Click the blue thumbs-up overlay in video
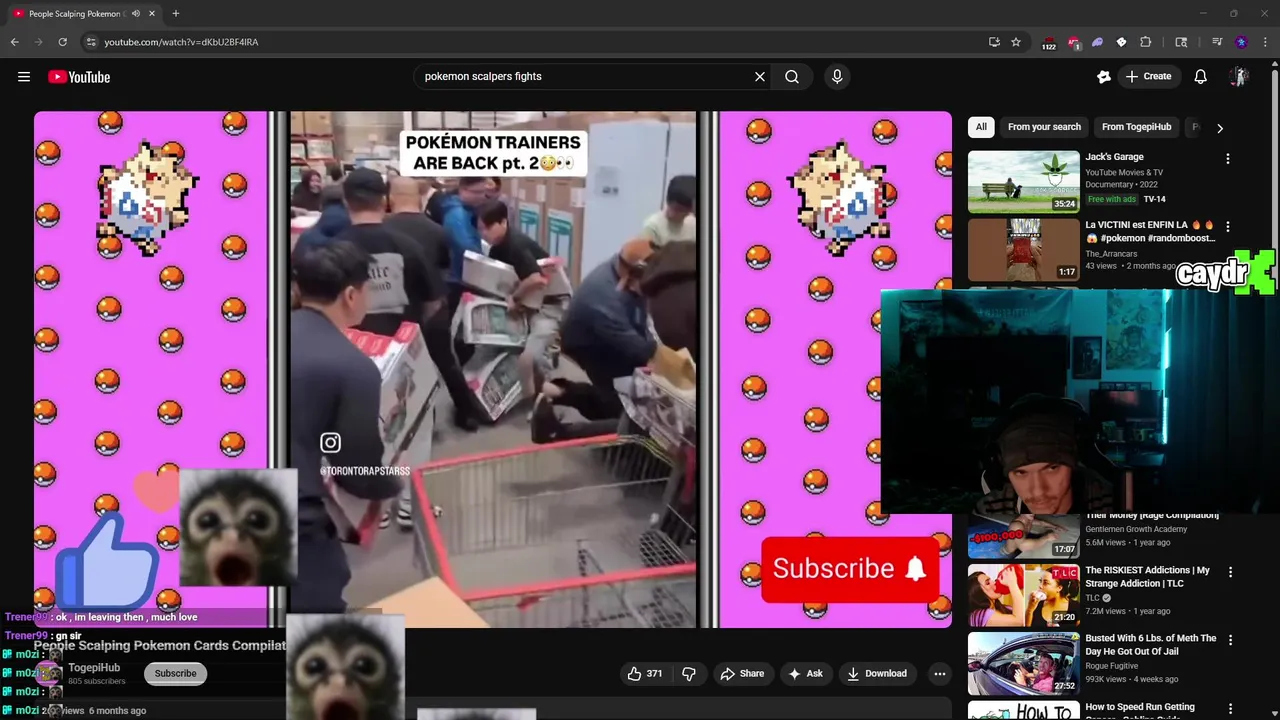This screenshot has width=1280, height=720. click(x=108, y=560)
